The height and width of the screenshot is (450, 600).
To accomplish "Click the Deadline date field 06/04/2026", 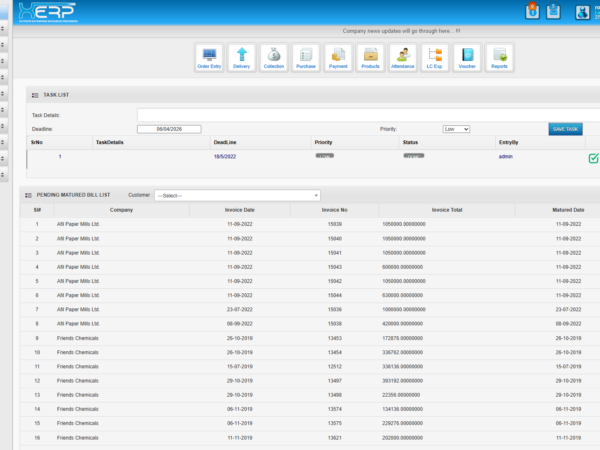I will [169, 129].
